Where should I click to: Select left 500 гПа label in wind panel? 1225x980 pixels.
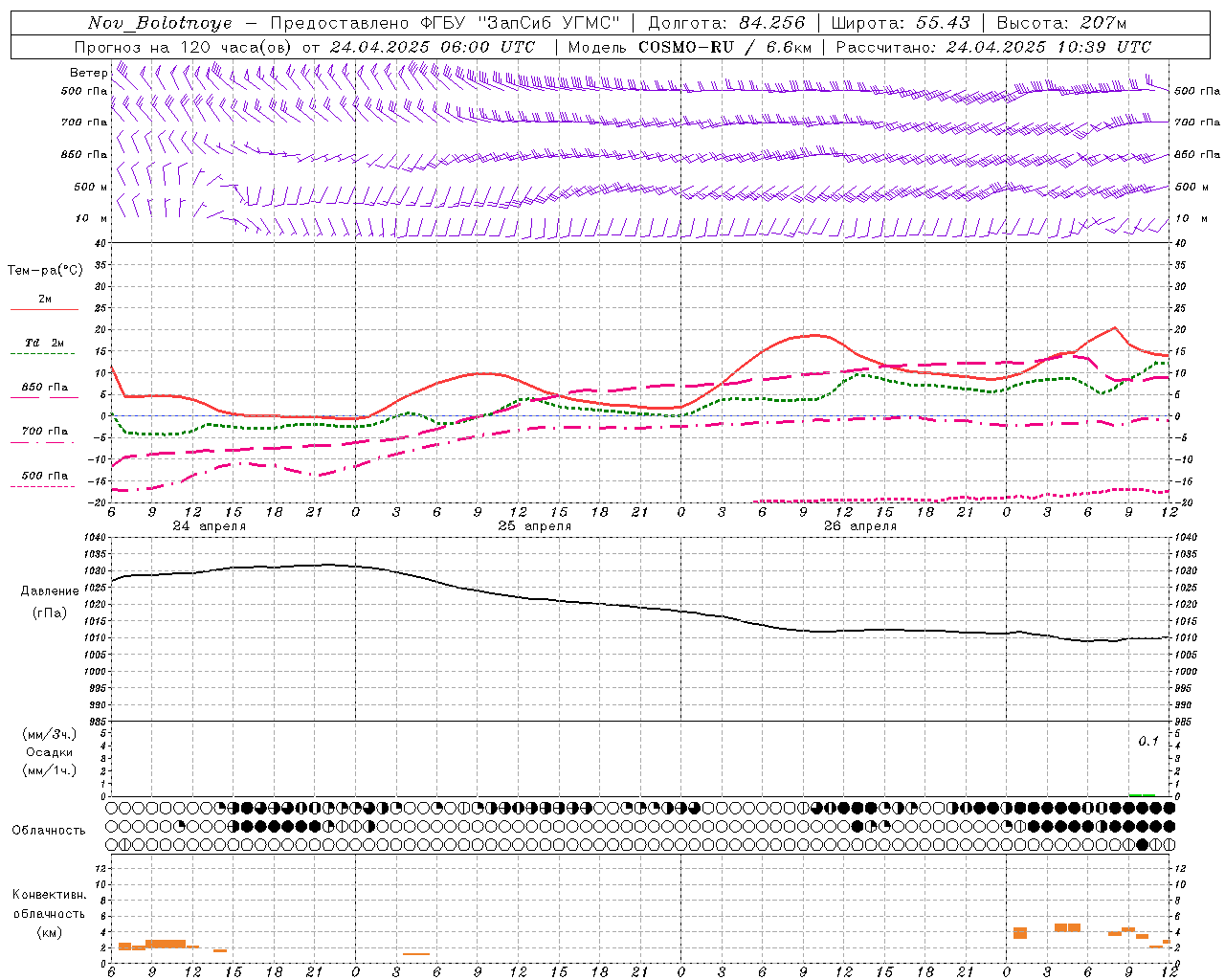tap(84, 91)
